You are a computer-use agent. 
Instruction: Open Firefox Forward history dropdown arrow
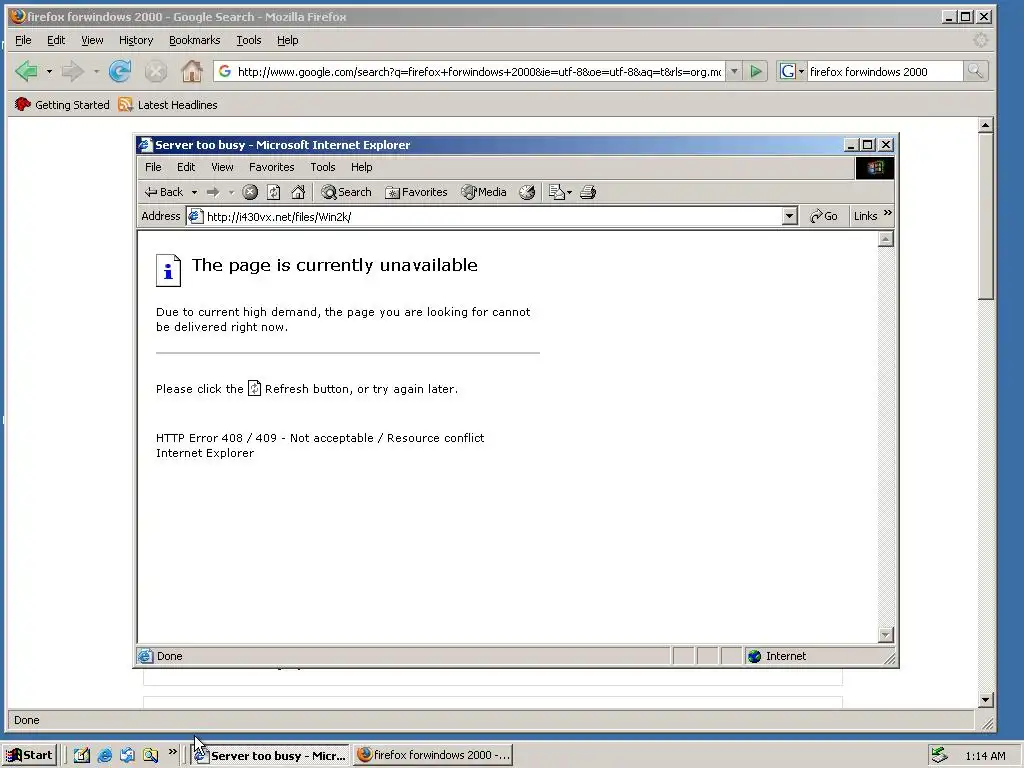pyautogui.click(x=96, y=71)
